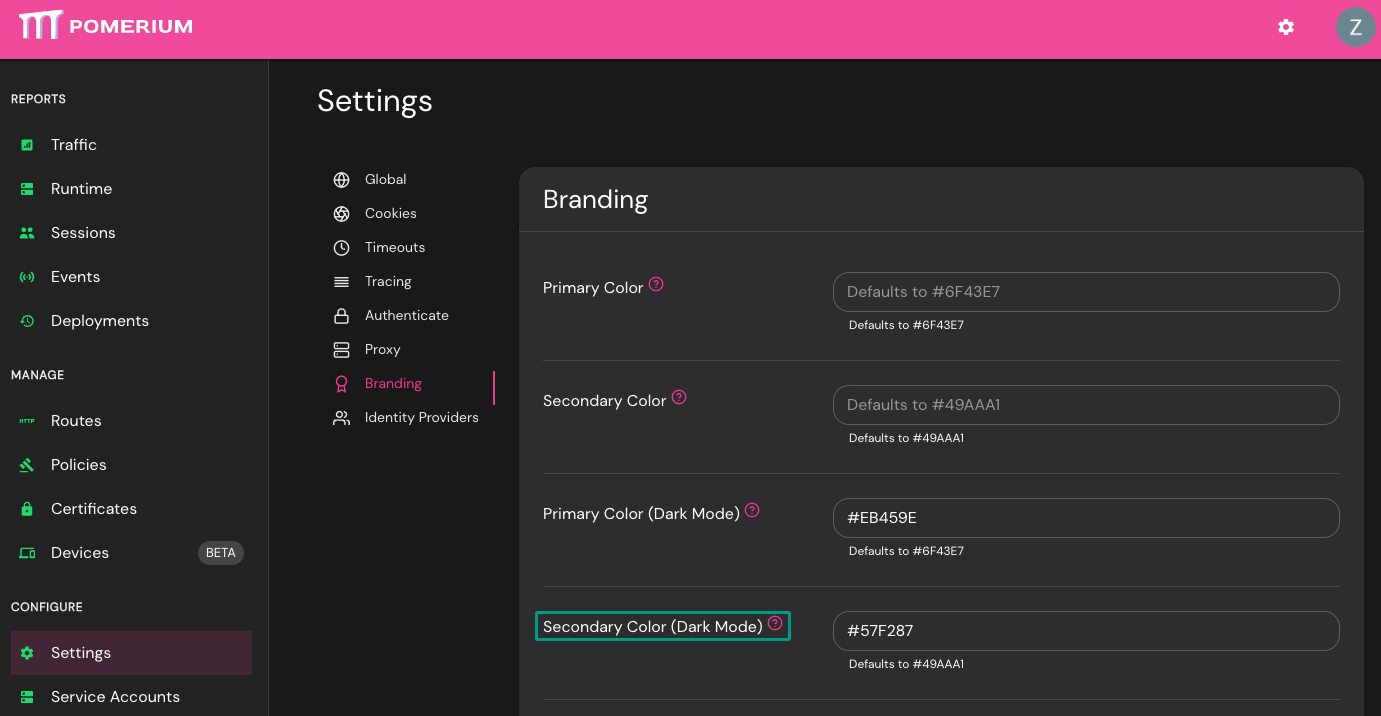Screen dimensions: 1381x716
Task: Click the Events broadcast icon
Action: tap(26, 276)
